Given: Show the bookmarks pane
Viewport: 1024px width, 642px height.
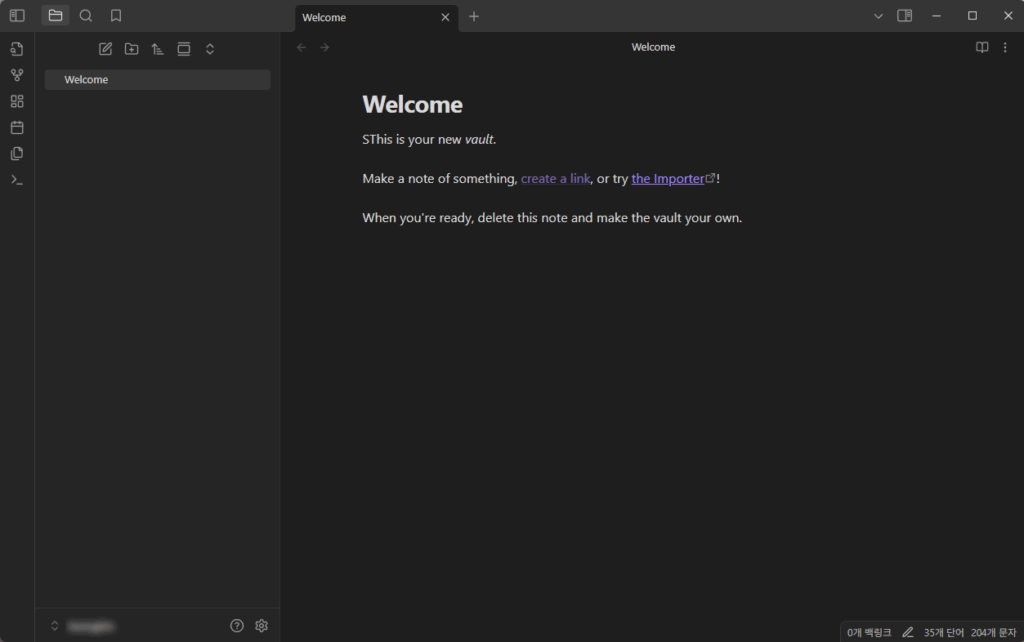Looking at the screenshot, I should point(116,16).
